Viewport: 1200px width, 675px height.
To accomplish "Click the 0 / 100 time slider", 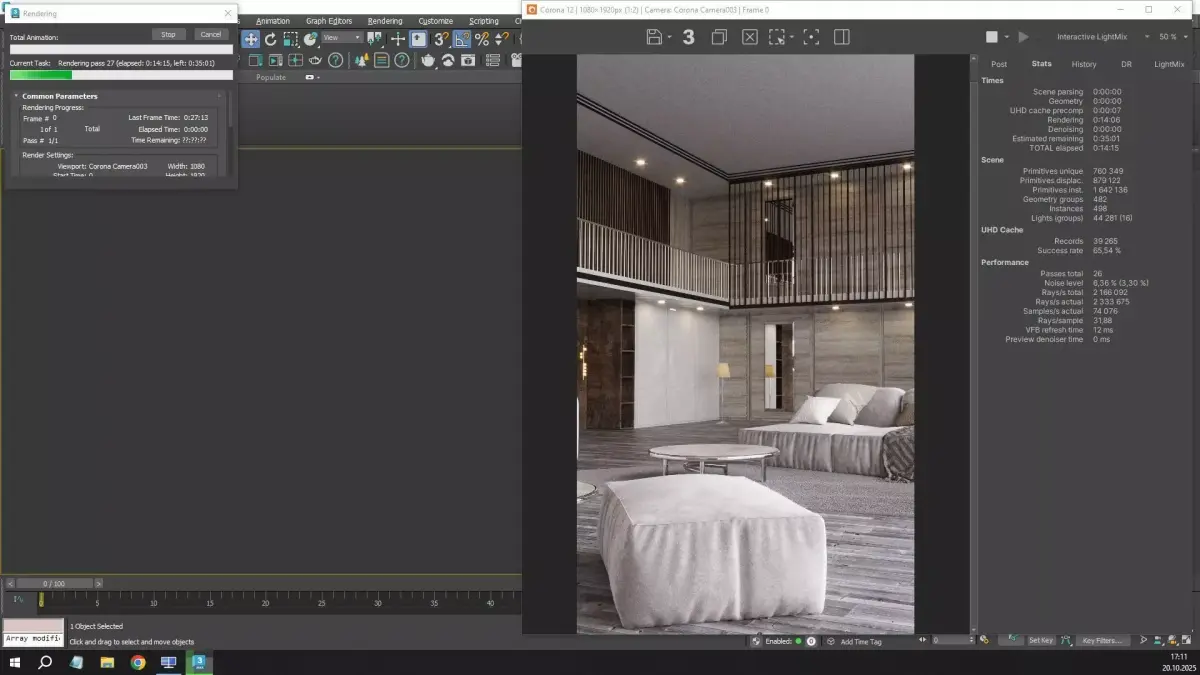I will coord(55,583).
